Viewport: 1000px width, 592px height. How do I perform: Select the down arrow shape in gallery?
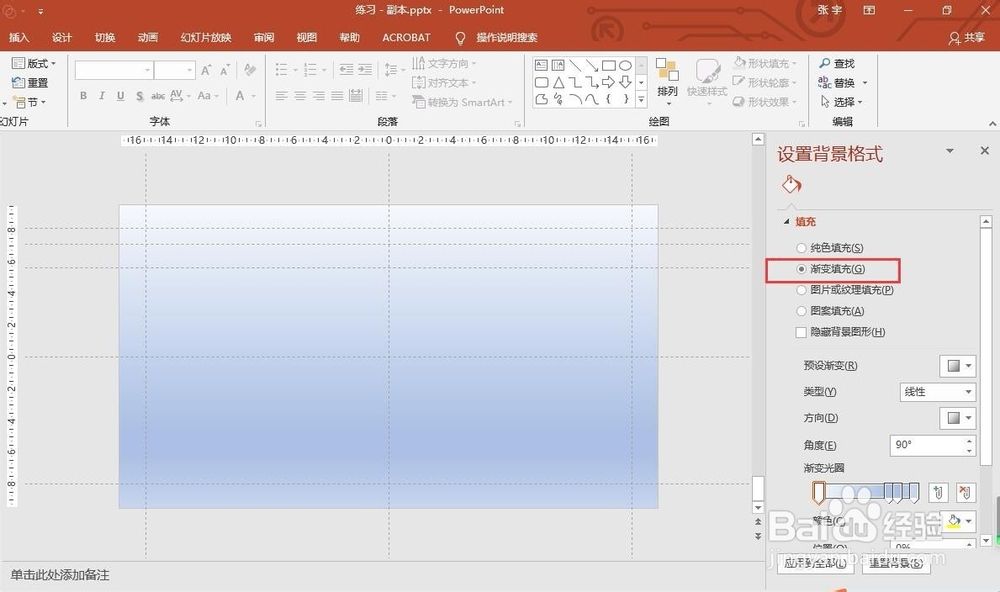click(x=625, y=82)
